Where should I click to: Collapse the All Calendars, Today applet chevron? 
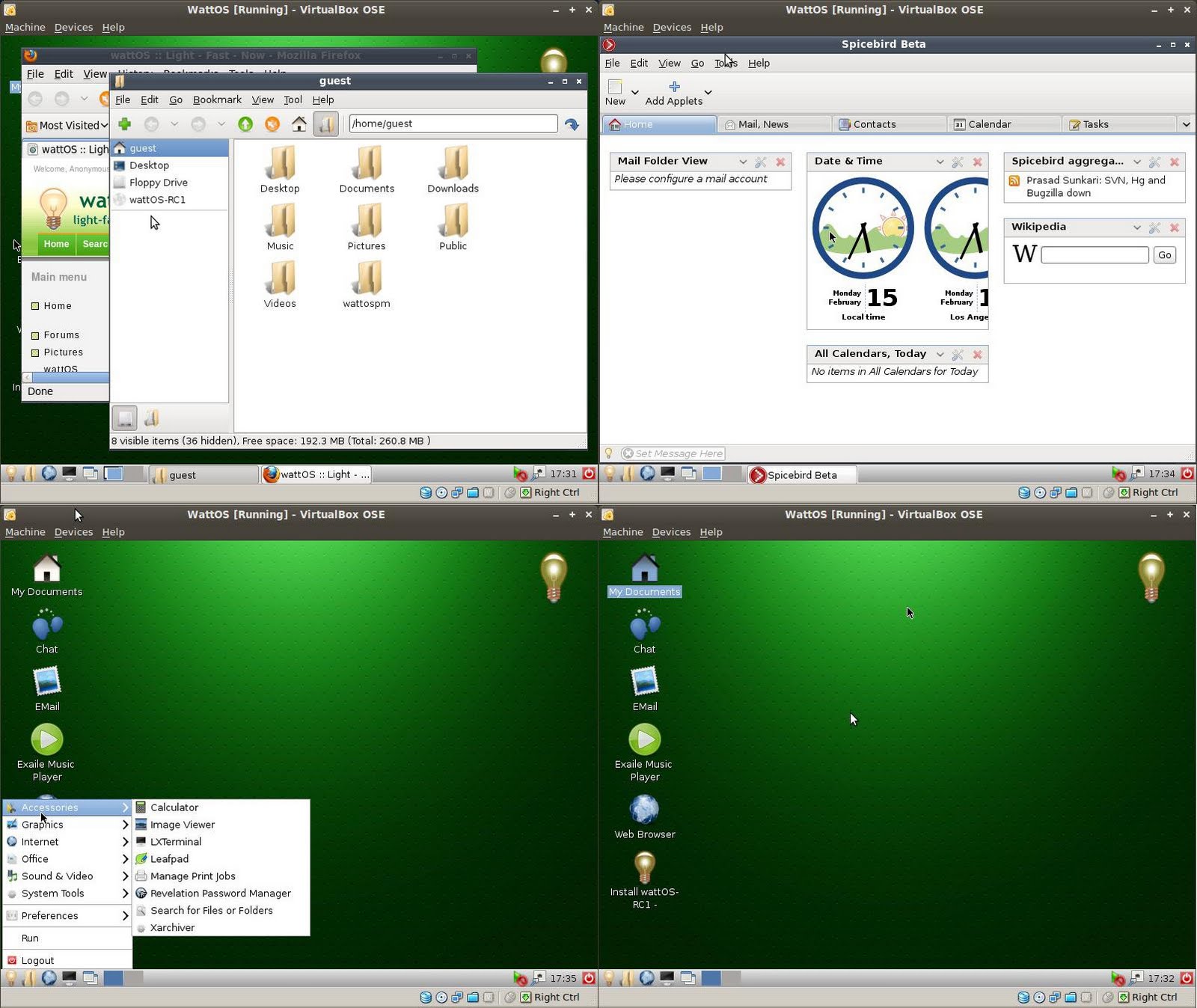pyautogui.click(x=940, y=355)
